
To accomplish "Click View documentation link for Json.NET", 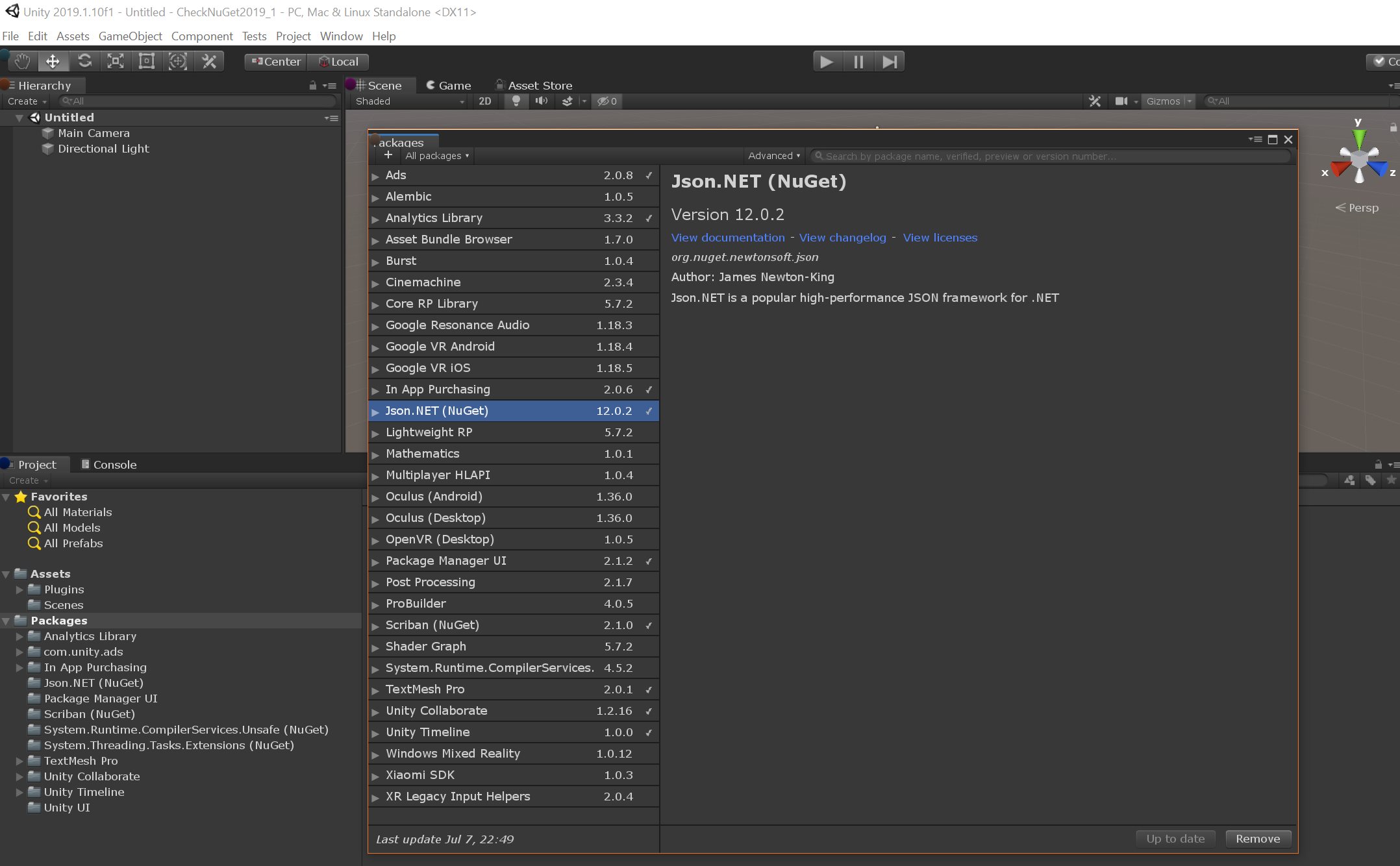I will point(727,237).
